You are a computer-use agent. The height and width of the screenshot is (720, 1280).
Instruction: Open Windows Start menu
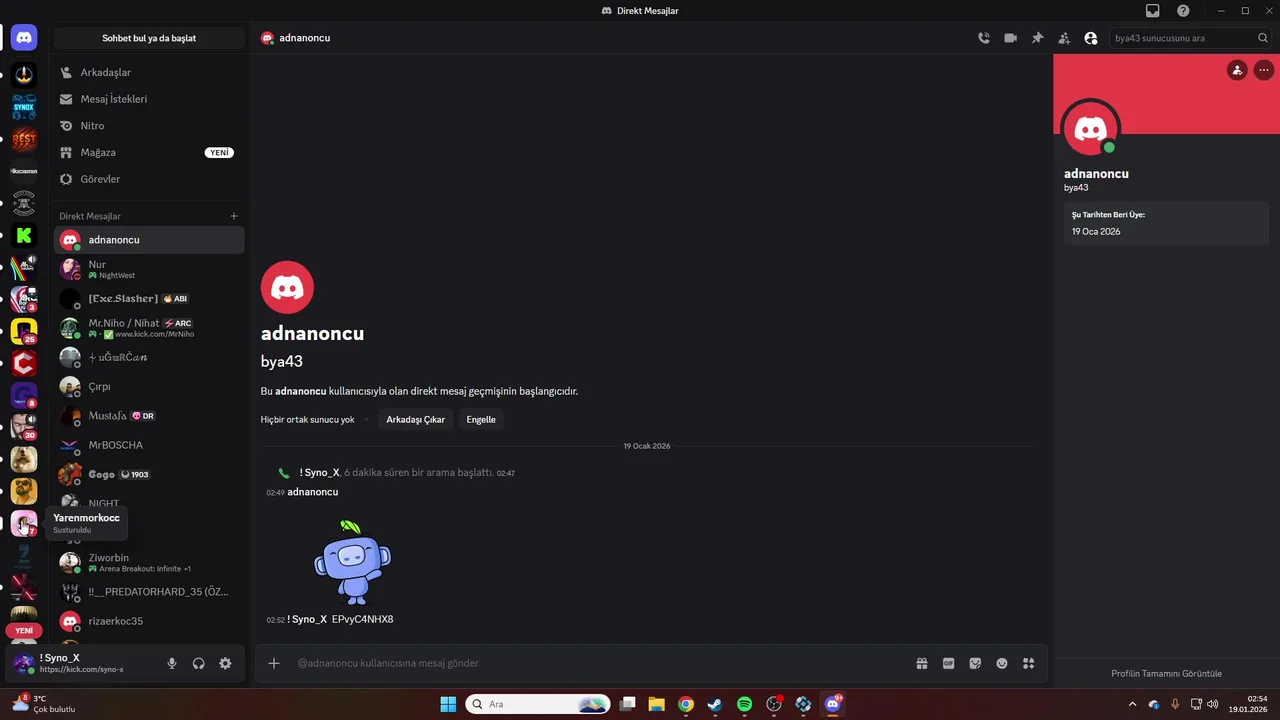(x=448, y=704)
